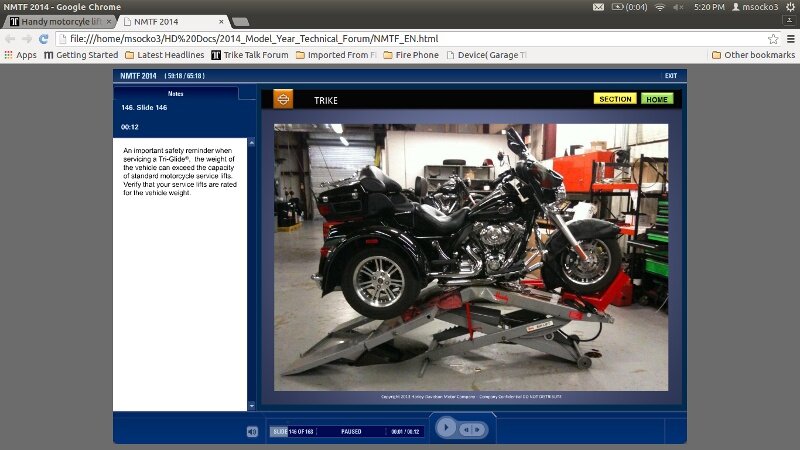This screenshot has height=450, width=800.
Task: Mute the presentation audio speaker icon
Action: click(252, 432)
